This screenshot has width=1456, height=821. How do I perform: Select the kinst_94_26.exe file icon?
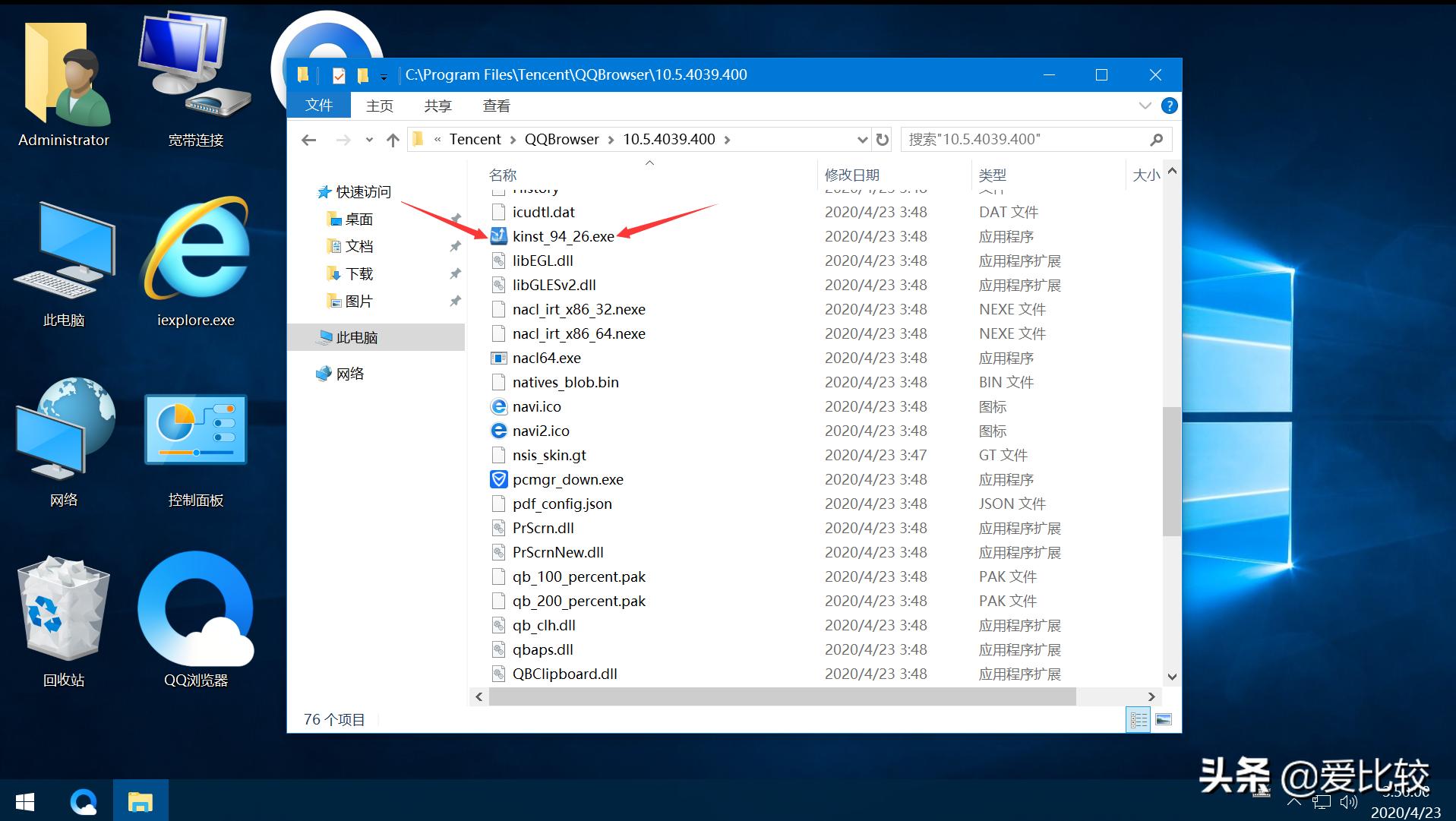[x=498, y=236]
